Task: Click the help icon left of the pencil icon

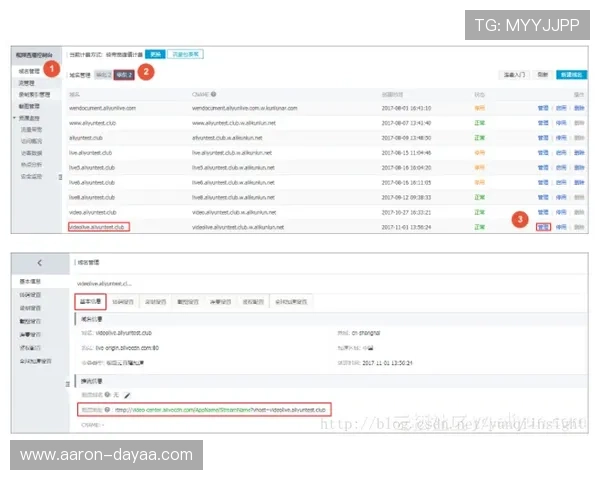Action: (108, 395)
